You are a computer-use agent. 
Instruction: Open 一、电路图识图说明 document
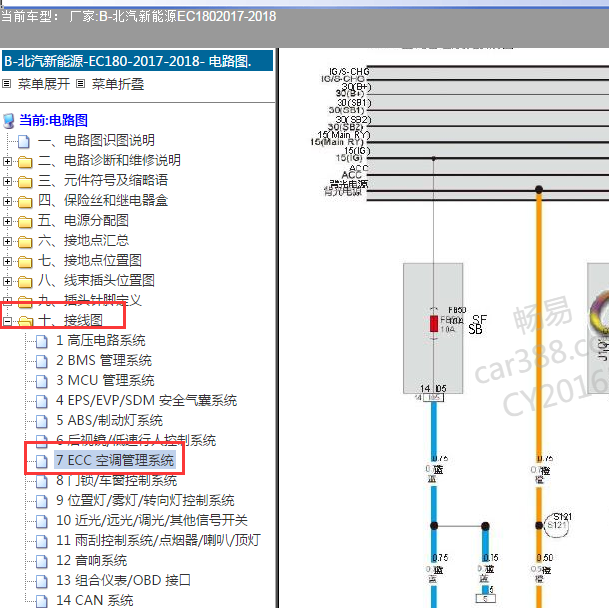(96, 140)
